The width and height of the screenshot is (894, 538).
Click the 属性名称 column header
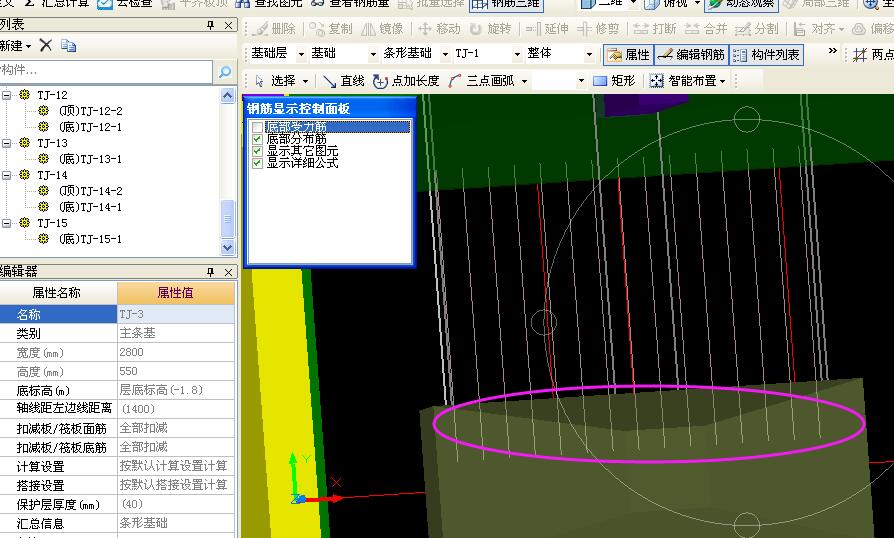click(x=58, y=293)
